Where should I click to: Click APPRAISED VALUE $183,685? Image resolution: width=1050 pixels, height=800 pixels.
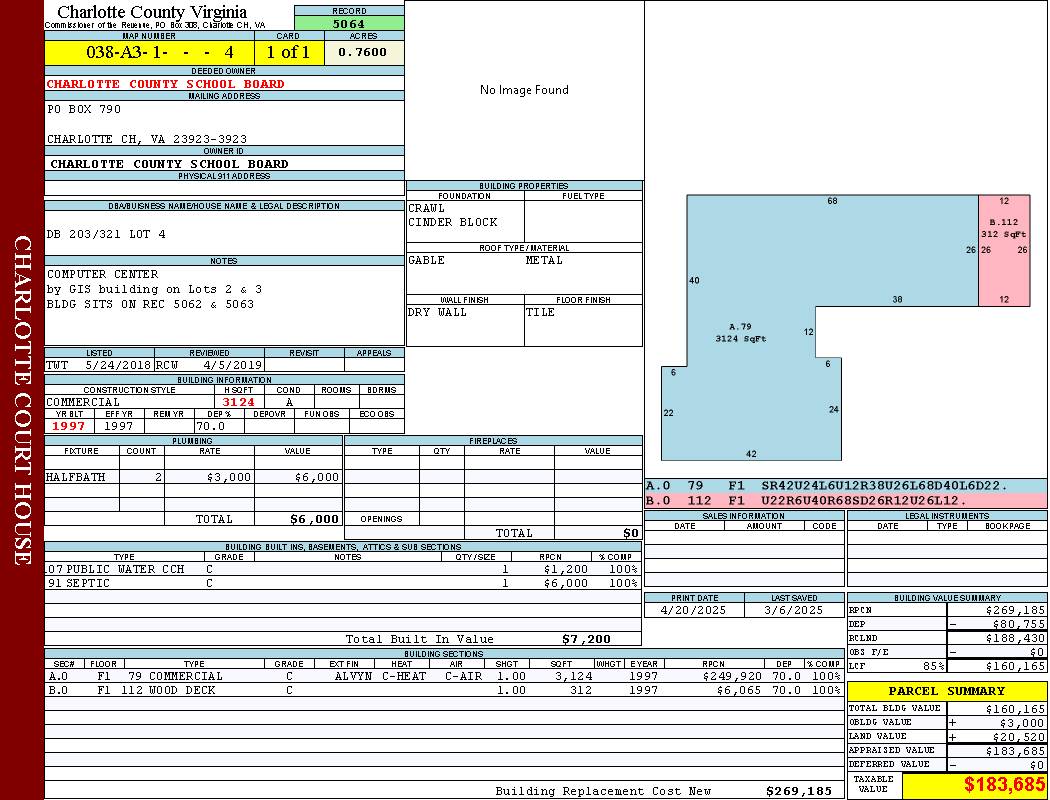point(1015,750)
